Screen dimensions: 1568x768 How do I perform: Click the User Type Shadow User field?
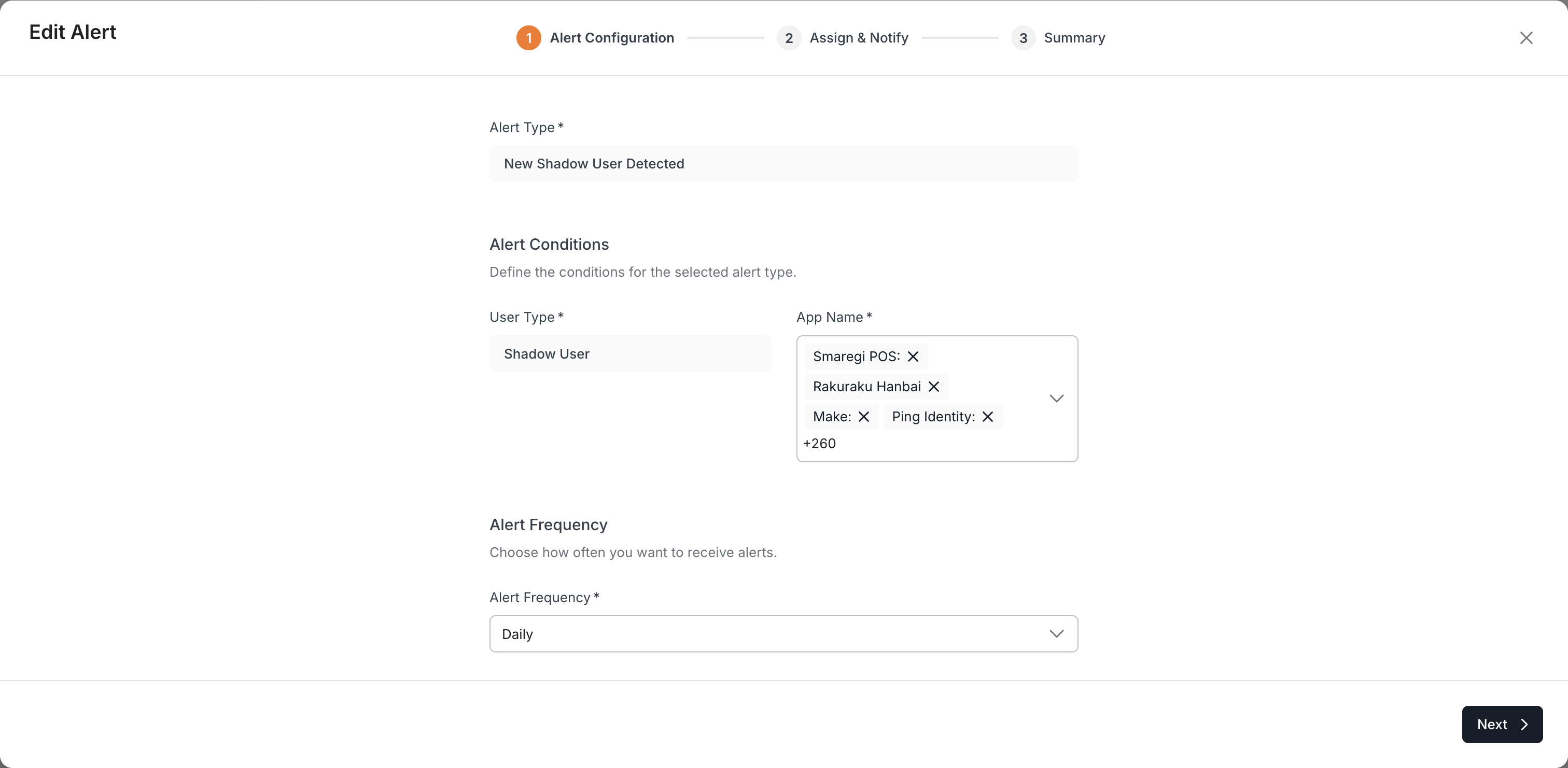coord(630,353)
